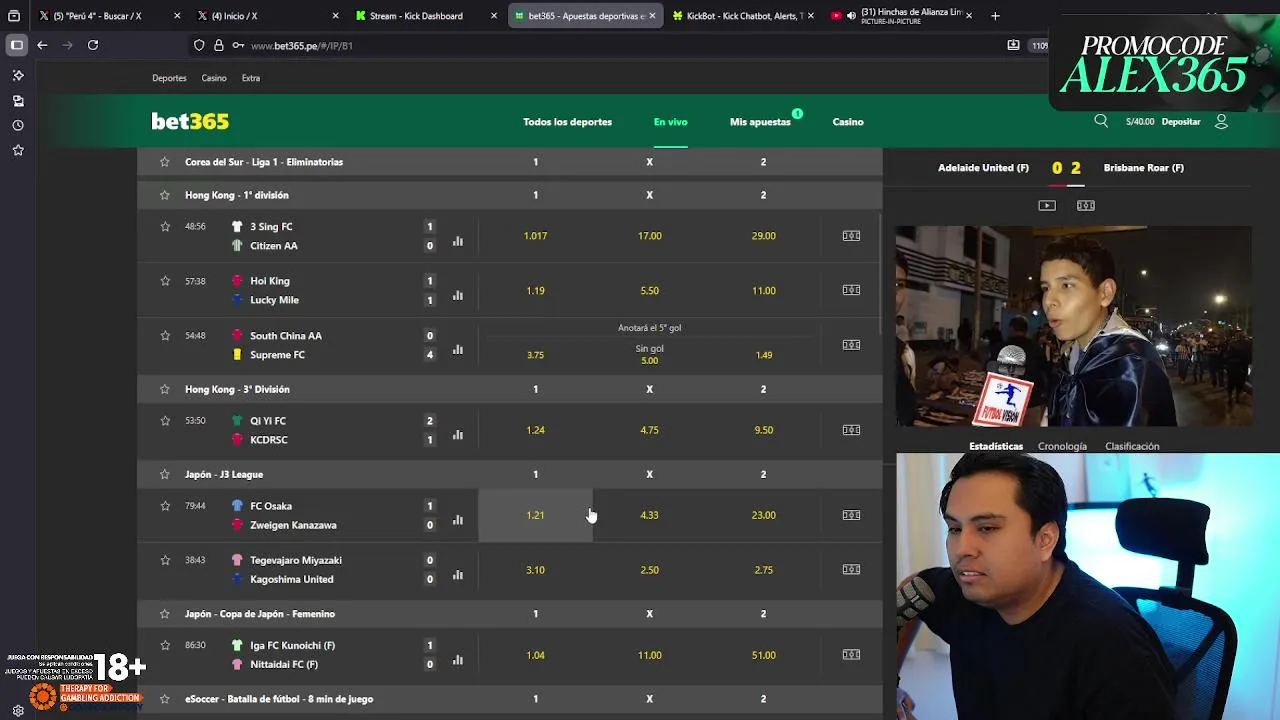Screen dimensions: 1280x720
Task: Open stats chart for Iga FC Kunoichi match
Action: 458,660
